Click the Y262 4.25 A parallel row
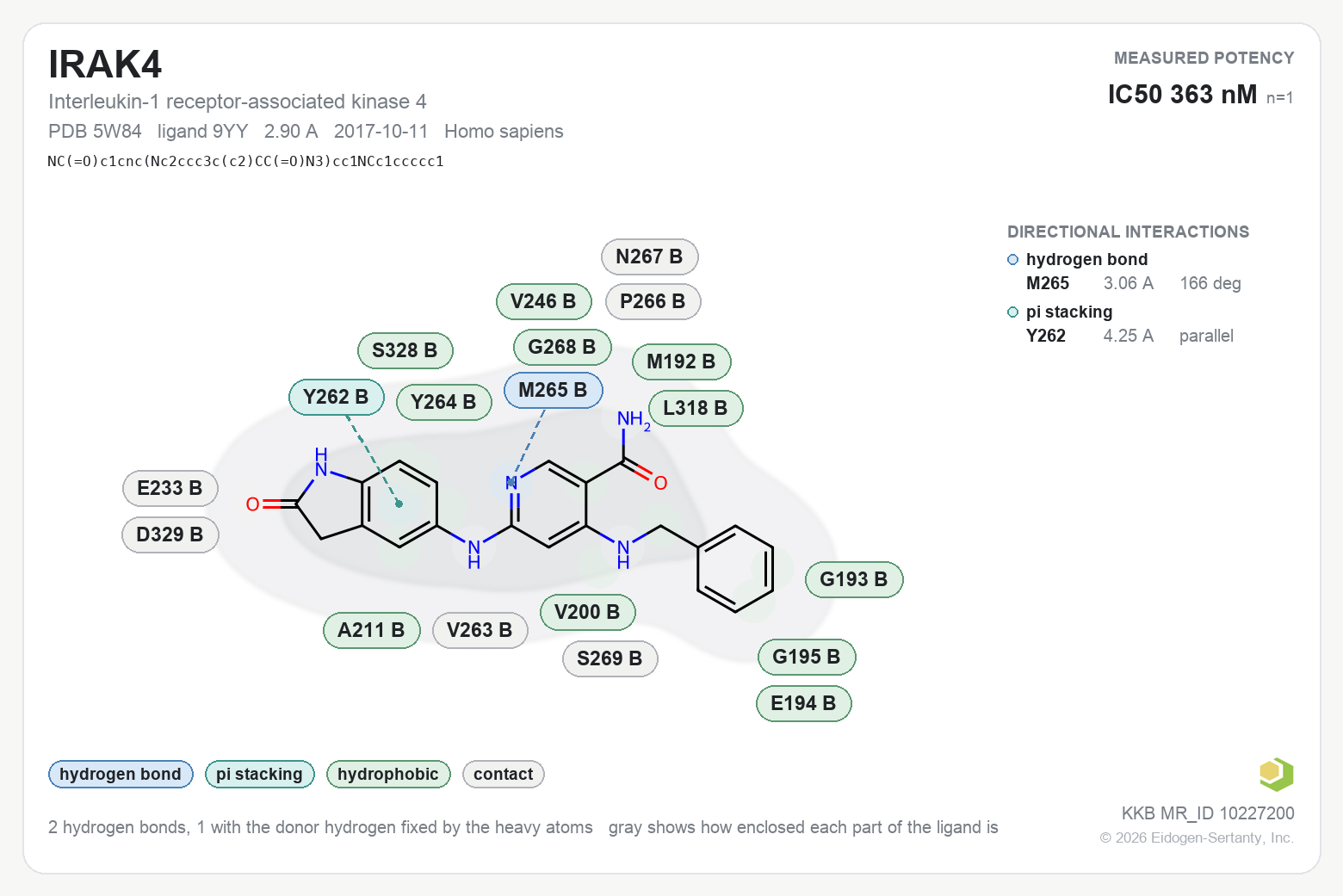Screen dimensions: 1343x896 coord(1129,336)
